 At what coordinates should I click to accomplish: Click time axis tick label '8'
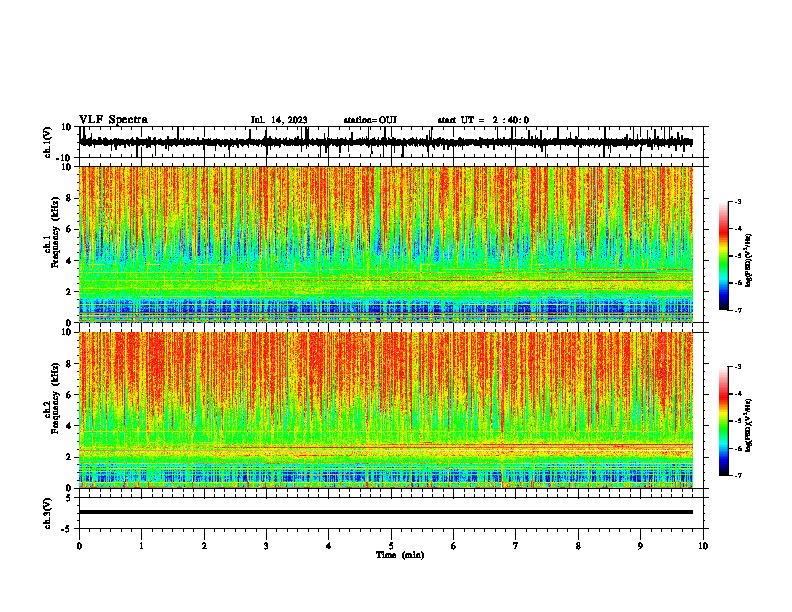pos(578,546)
